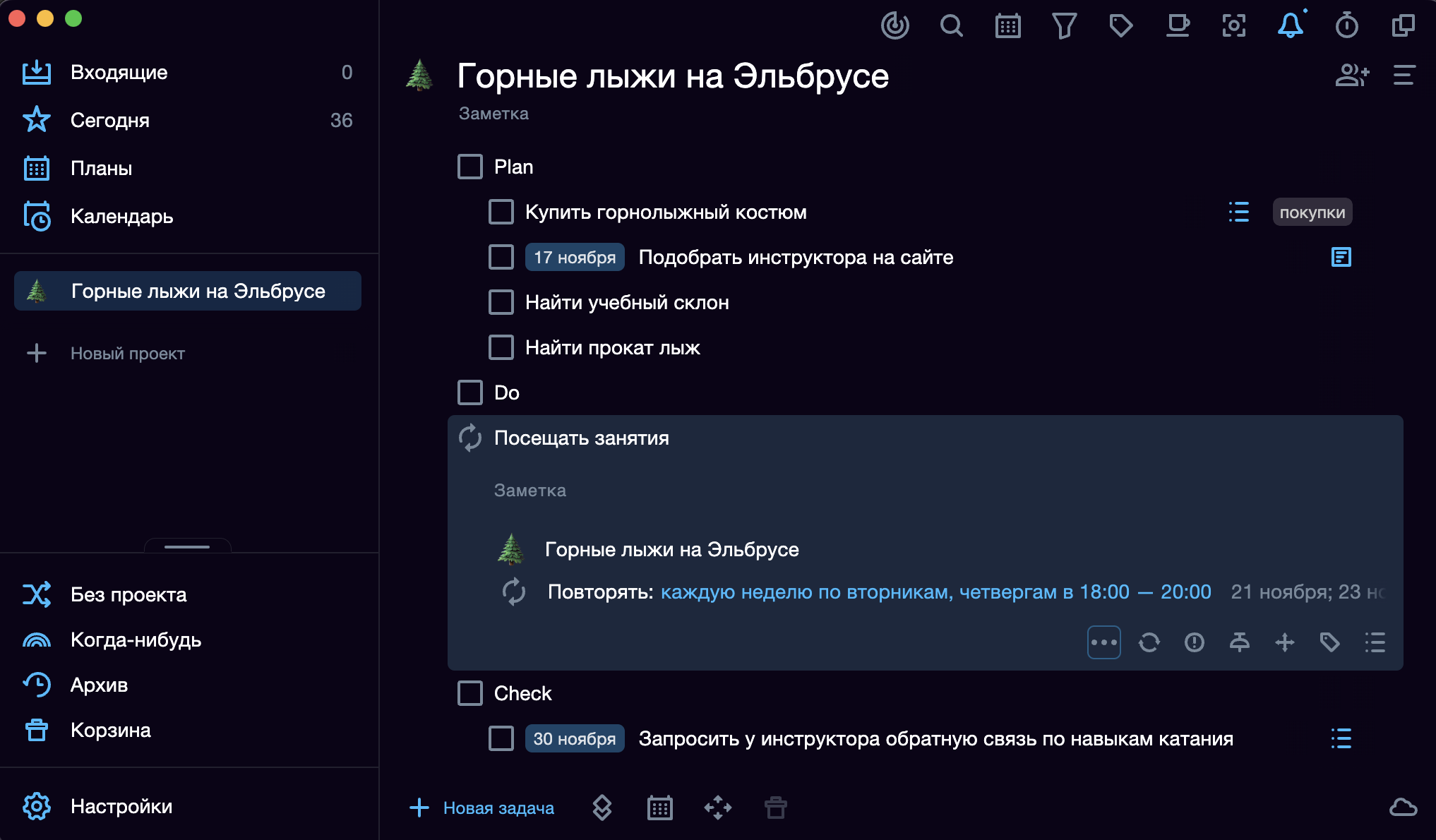Screen dimensions: 1436x840
Task: Open checklist icon on Запросить у инструктора task
Action: click(x=1341, y=738)
